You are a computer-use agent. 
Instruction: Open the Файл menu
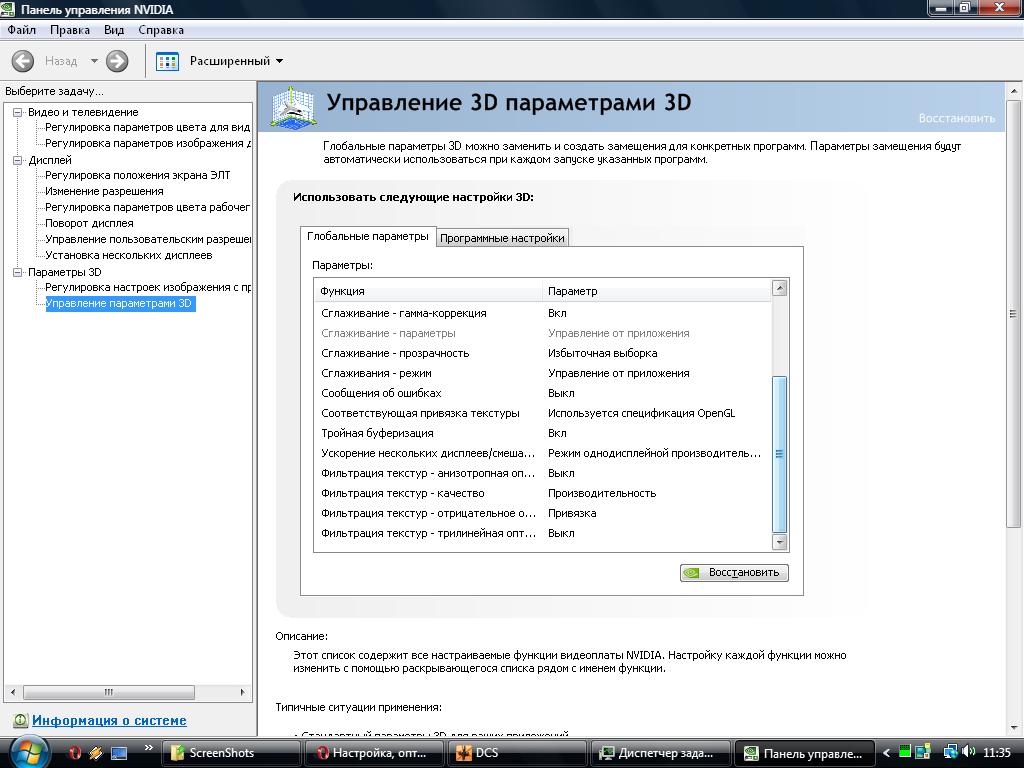point(22,30)
